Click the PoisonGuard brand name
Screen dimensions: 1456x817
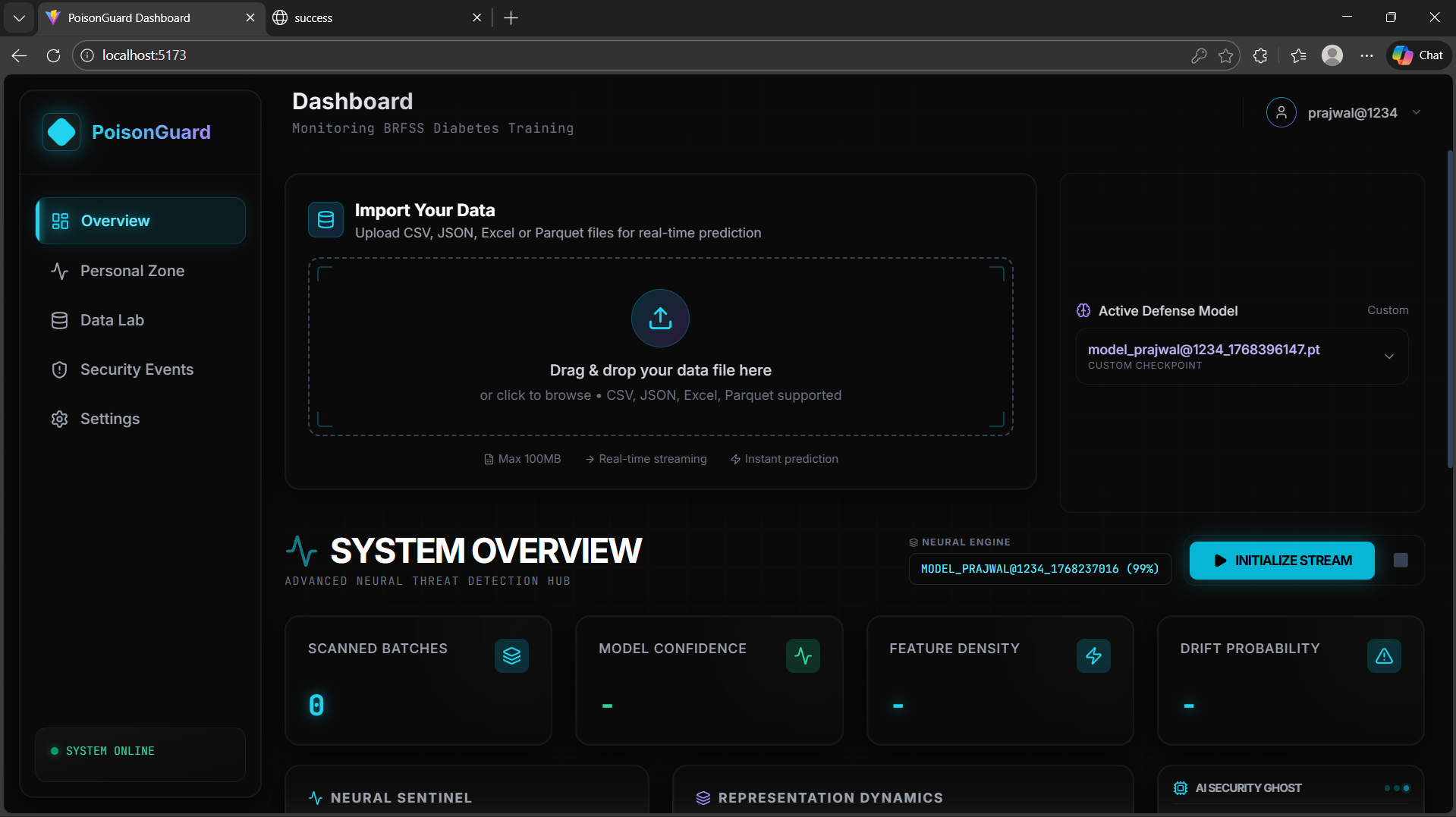click(151, 132)
